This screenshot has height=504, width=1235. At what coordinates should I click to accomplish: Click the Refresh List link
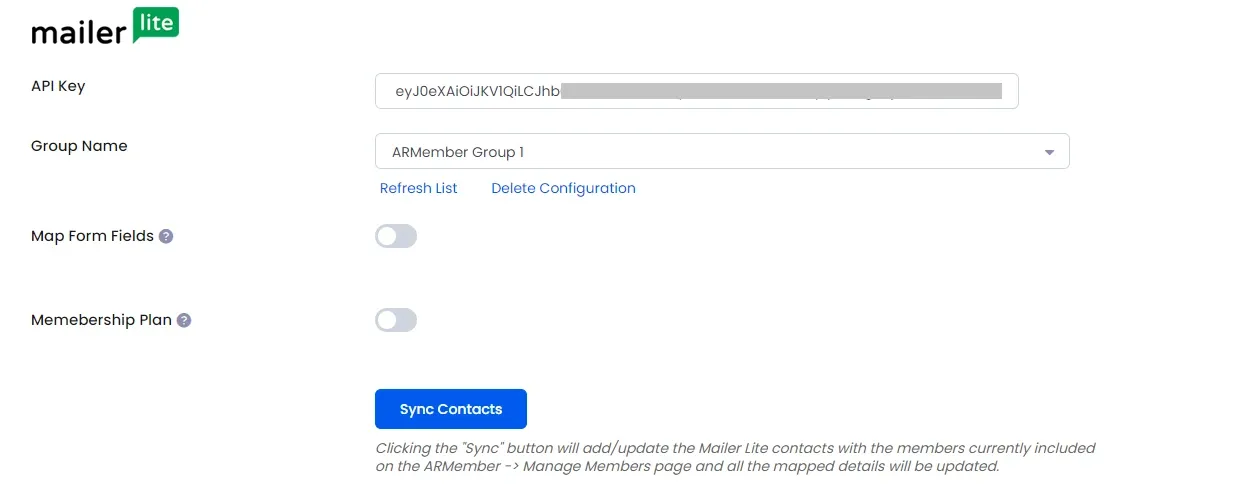pos(418,188)
